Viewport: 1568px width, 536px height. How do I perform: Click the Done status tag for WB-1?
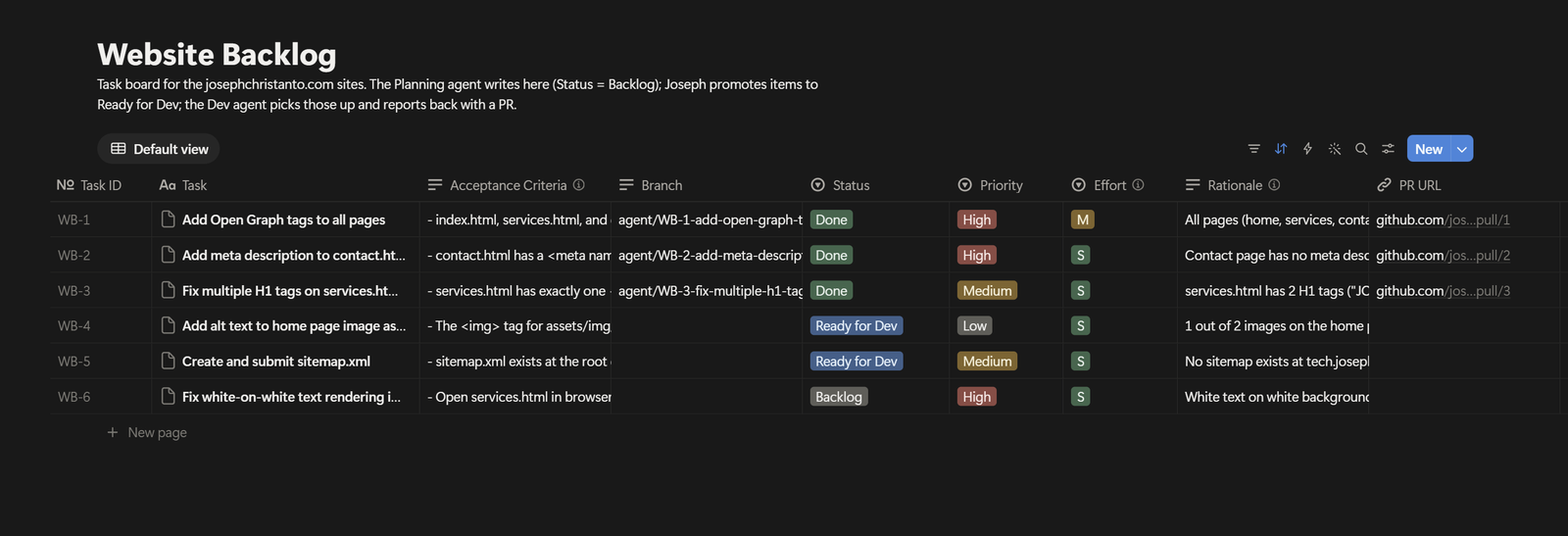pos(831,219)
